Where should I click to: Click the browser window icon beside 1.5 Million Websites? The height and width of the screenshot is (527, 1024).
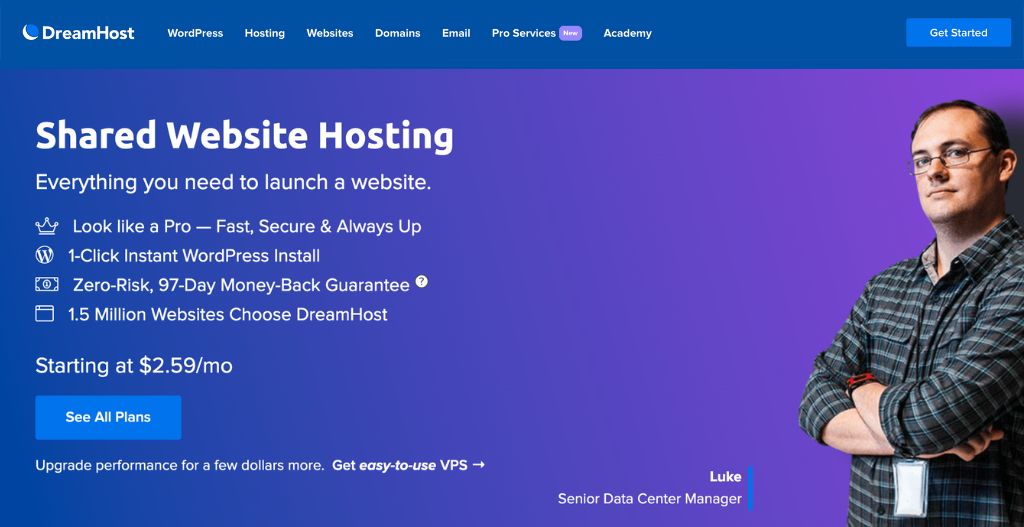45,314
